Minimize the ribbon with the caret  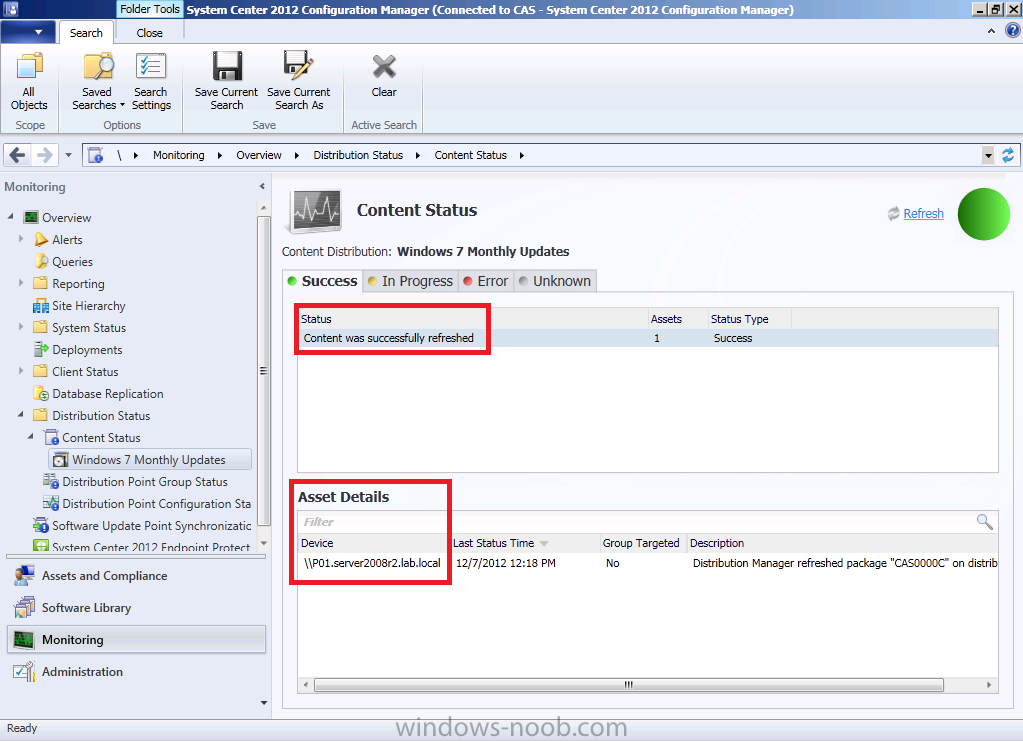(991, 31)
